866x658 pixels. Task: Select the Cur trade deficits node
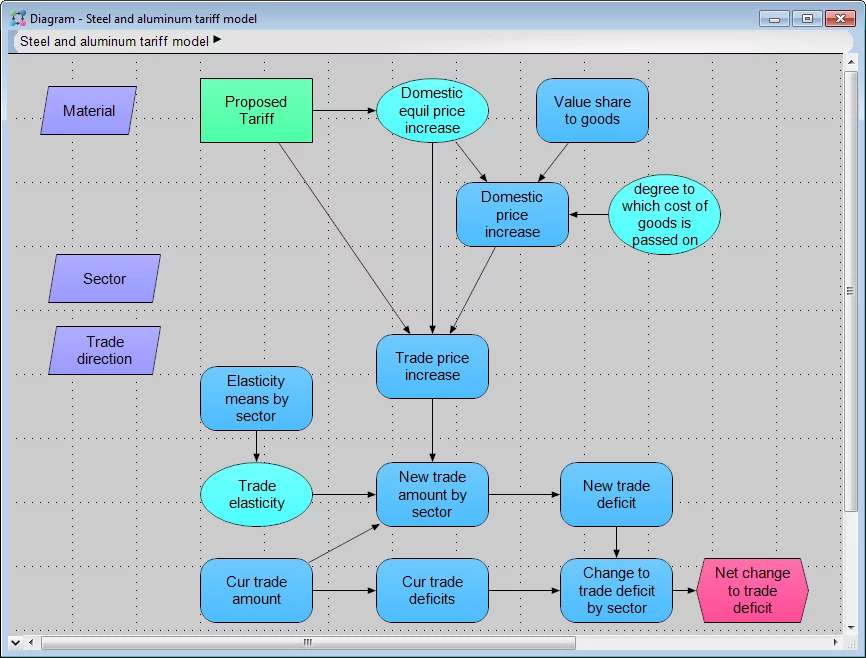tap(432, 591)
